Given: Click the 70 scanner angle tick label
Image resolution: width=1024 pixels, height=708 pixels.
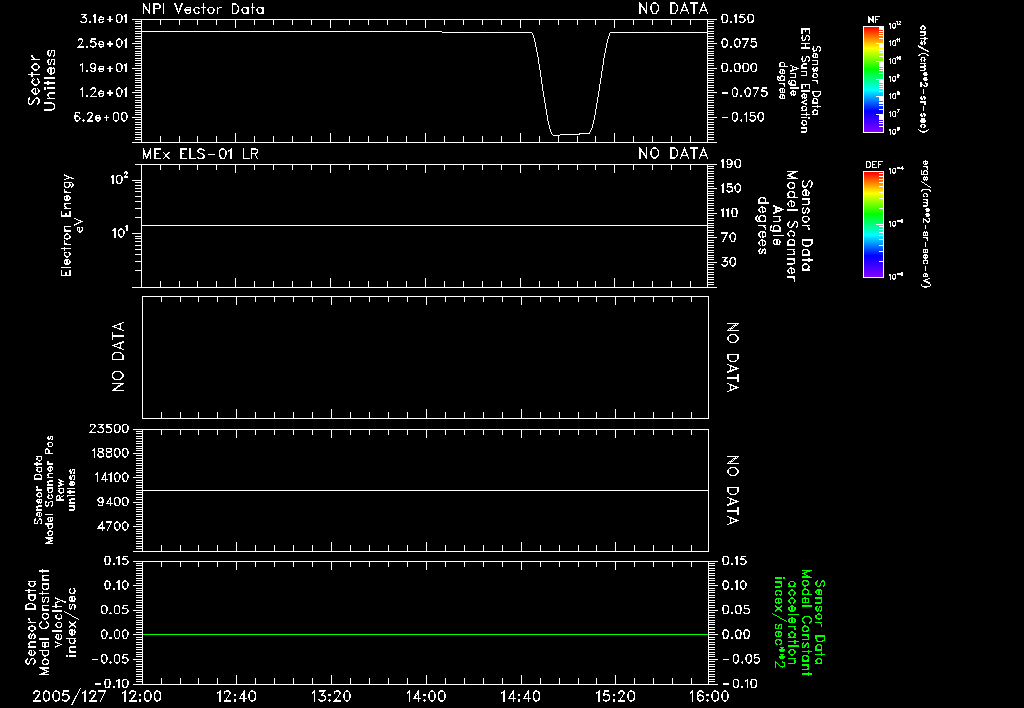Looking at the screenshot, I should (x=728, y=237).
